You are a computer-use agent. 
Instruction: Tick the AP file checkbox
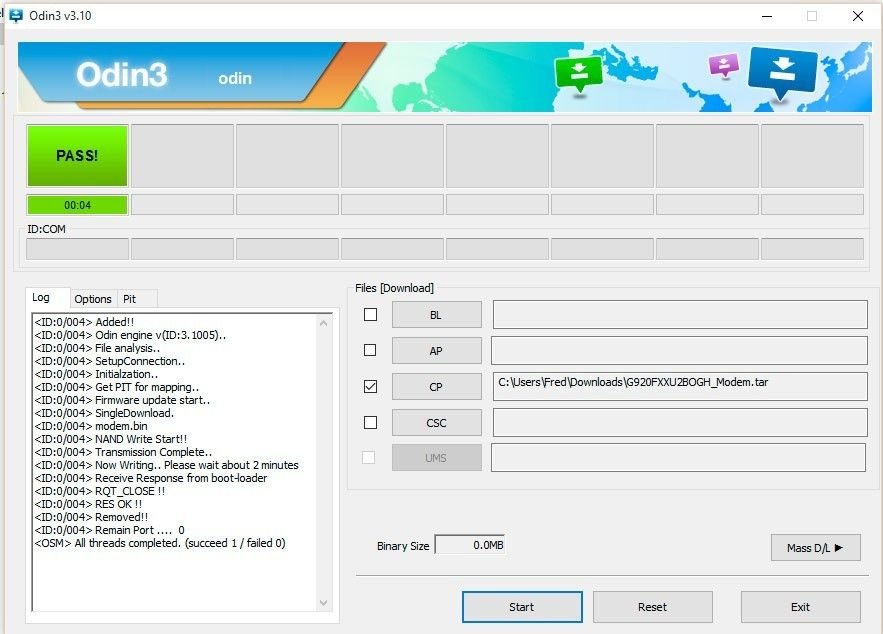(370, 350)
